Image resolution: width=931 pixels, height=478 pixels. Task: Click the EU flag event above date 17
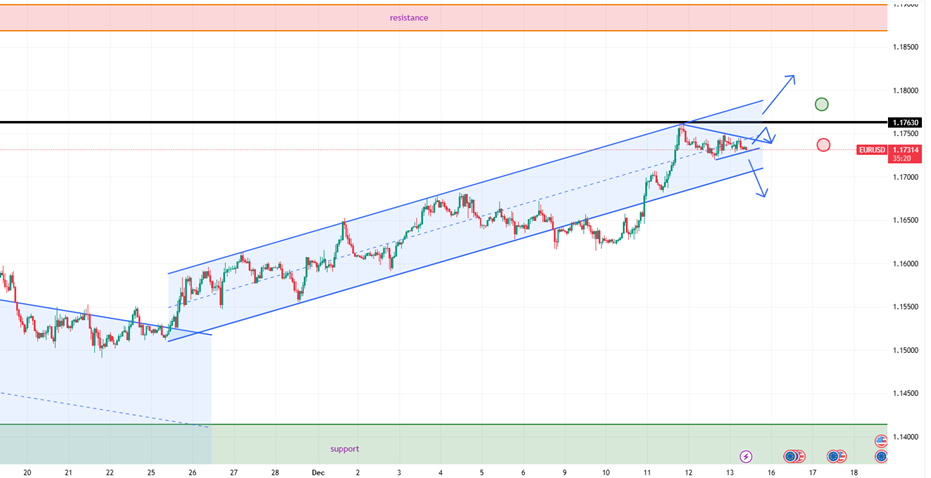(x=833, y=456)
